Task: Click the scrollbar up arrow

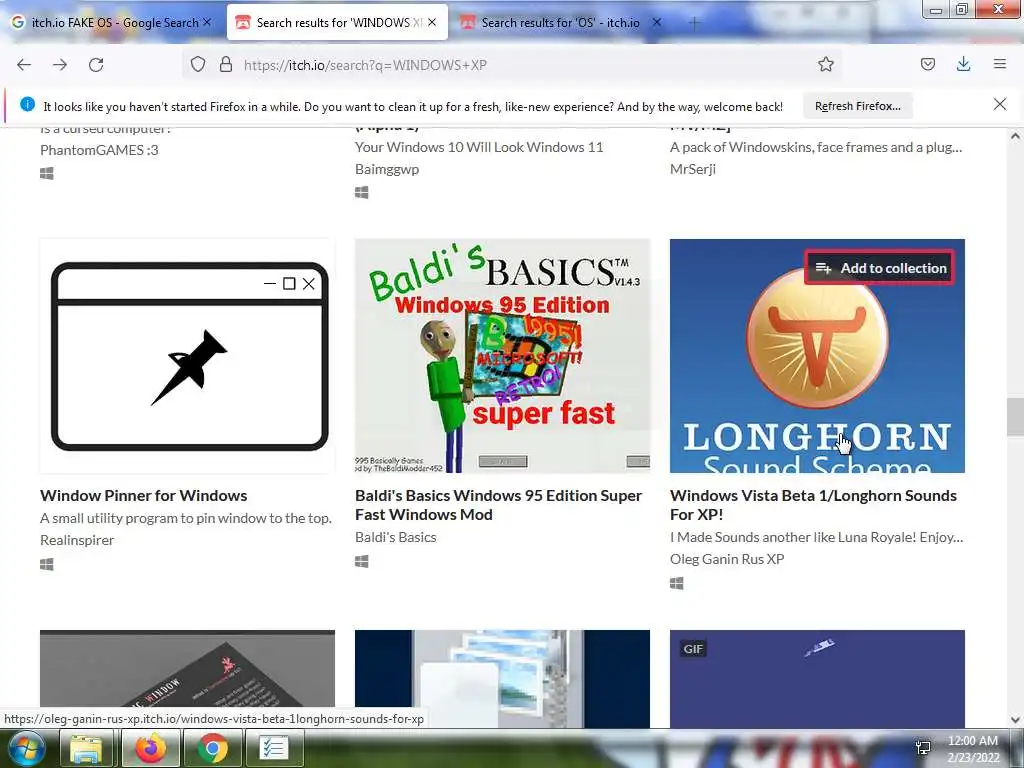Action: coord(1015,136)
